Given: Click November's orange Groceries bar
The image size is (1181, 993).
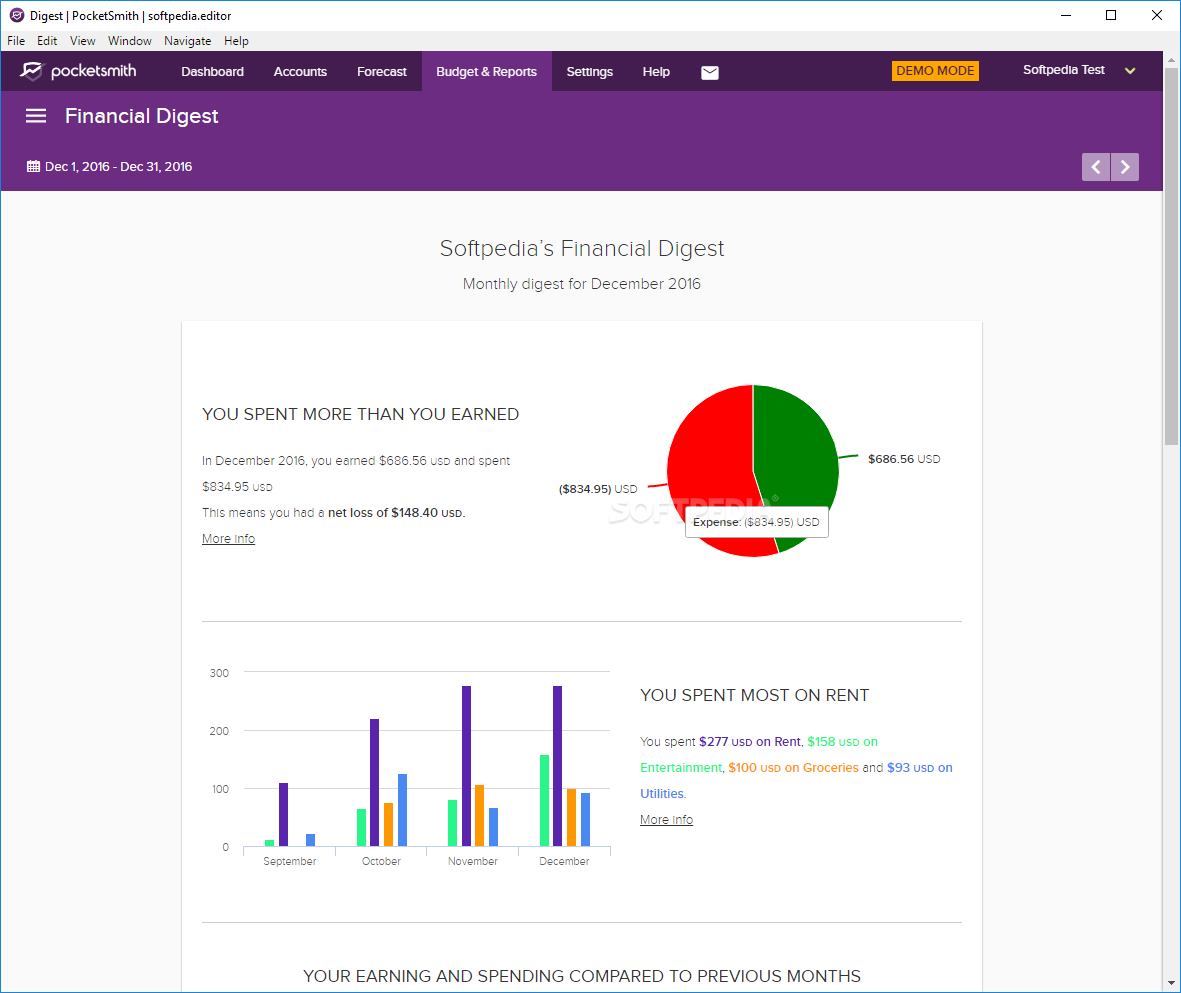Looking at the screenshot, I should pyautogui.click(x=480, y=815).
